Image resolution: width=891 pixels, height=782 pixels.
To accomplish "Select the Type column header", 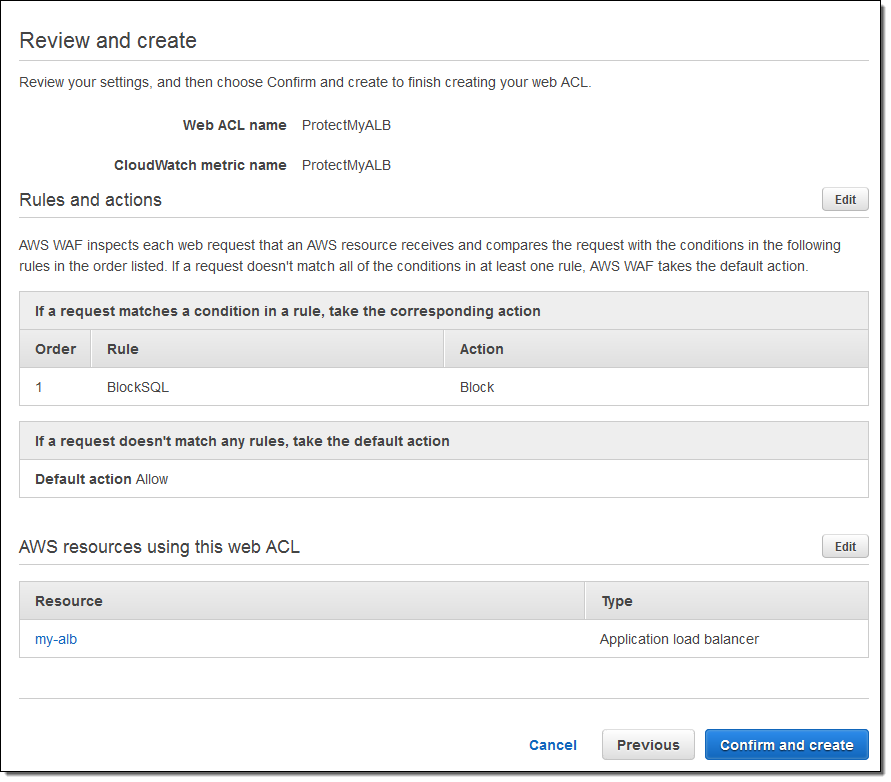I will pos(617,601).
